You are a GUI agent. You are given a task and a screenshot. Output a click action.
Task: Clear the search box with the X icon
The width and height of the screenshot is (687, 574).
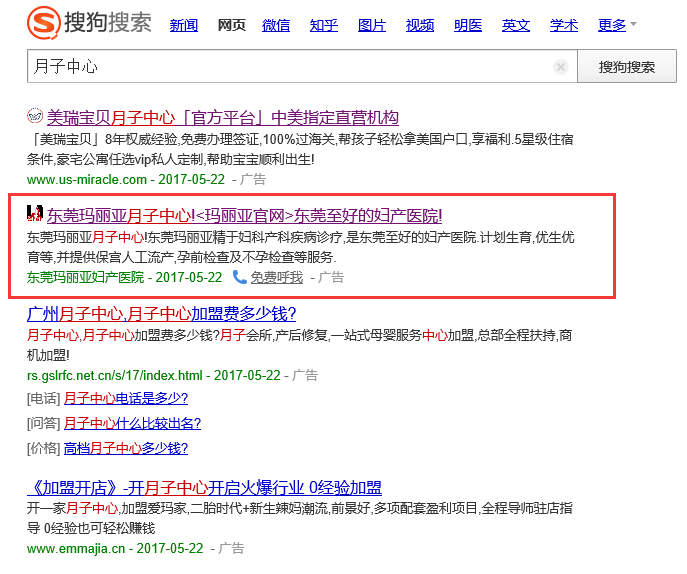[561, 67]
